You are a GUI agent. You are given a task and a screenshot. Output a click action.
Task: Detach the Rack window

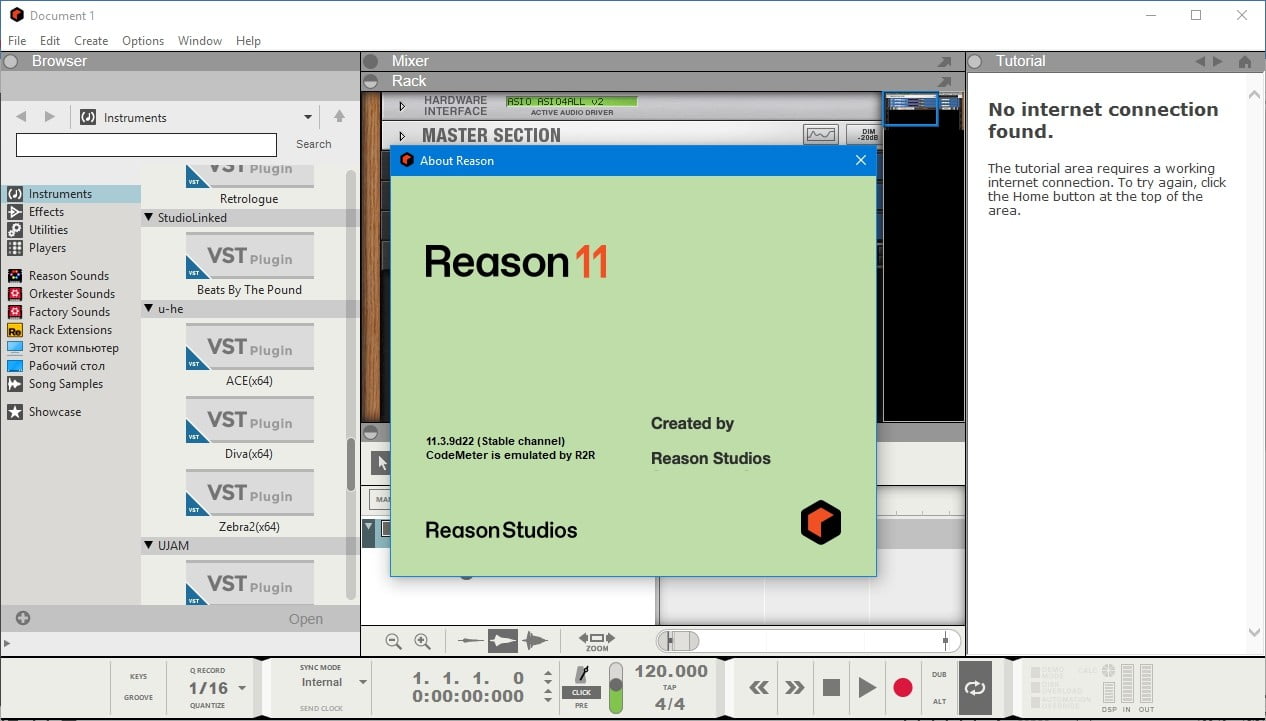click(x=945, y=81)
